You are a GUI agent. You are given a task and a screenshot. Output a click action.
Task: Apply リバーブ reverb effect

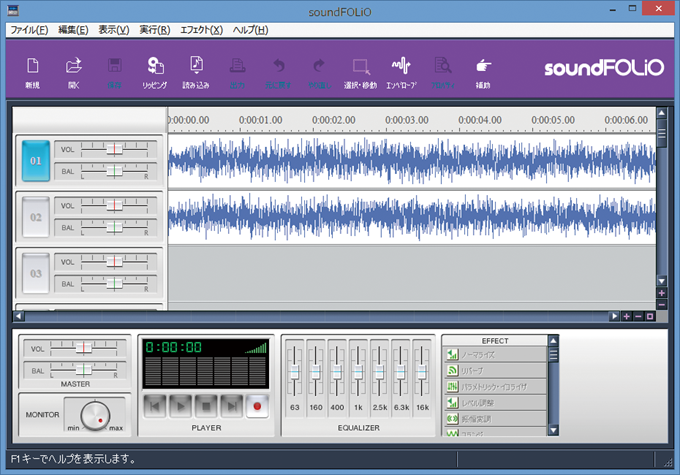(495, 371)
